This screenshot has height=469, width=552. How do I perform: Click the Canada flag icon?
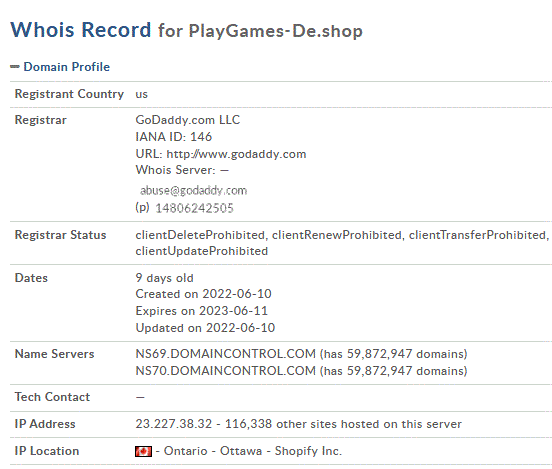coord(144,451)
